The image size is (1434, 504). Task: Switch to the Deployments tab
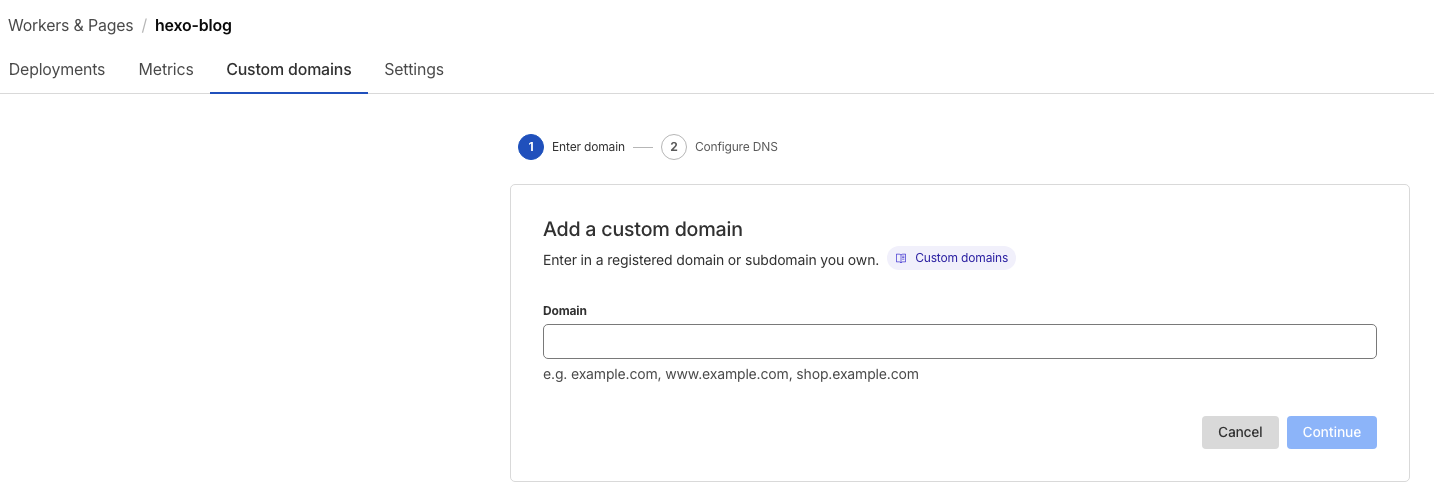[x=57, y=69]
